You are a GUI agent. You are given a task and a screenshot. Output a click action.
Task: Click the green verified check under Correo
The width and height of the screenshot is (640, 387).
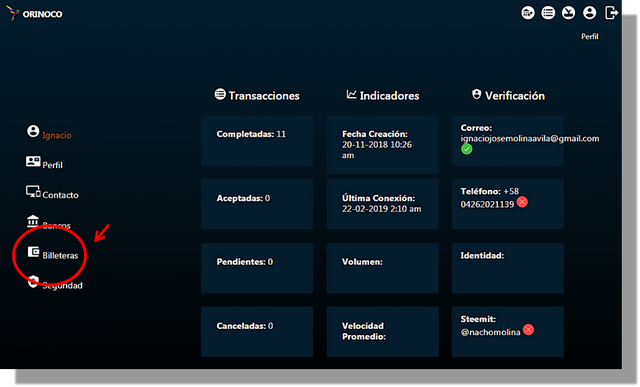pos(467,149)
